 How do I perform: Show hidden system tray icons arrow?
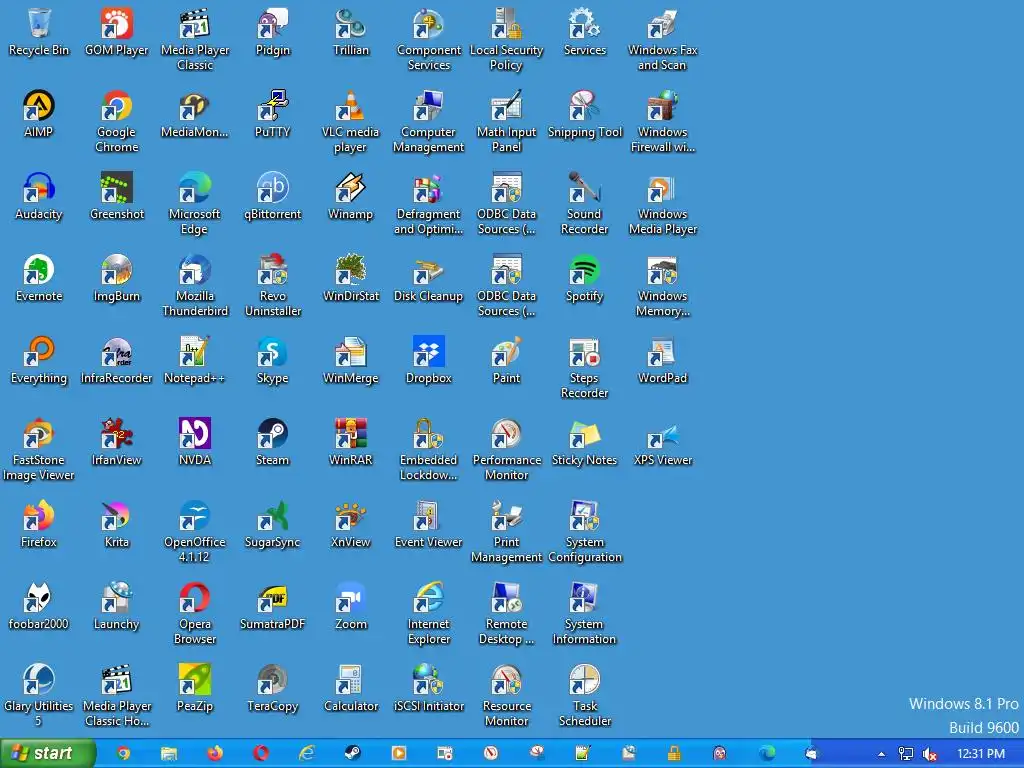[x=882, y=754]
